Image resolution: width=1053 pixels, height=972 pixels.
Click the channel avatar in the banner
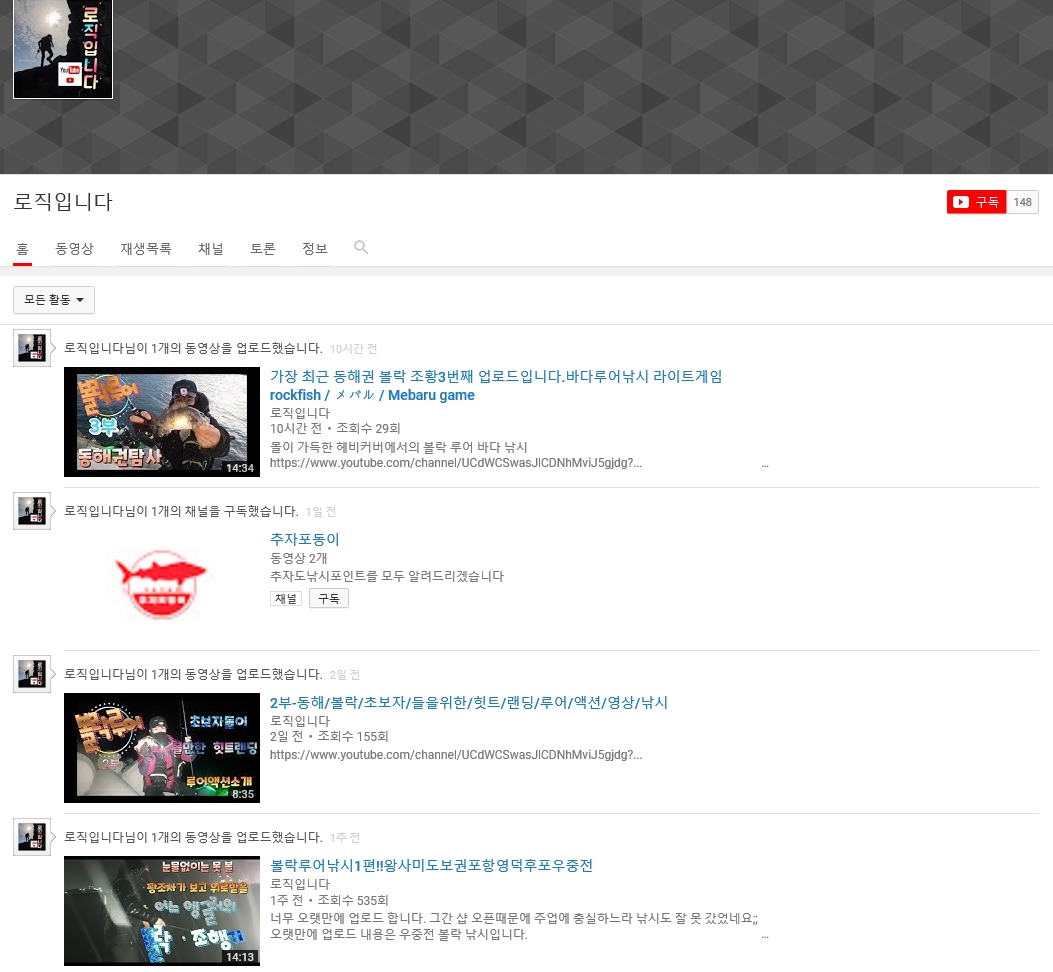point(63,49)
